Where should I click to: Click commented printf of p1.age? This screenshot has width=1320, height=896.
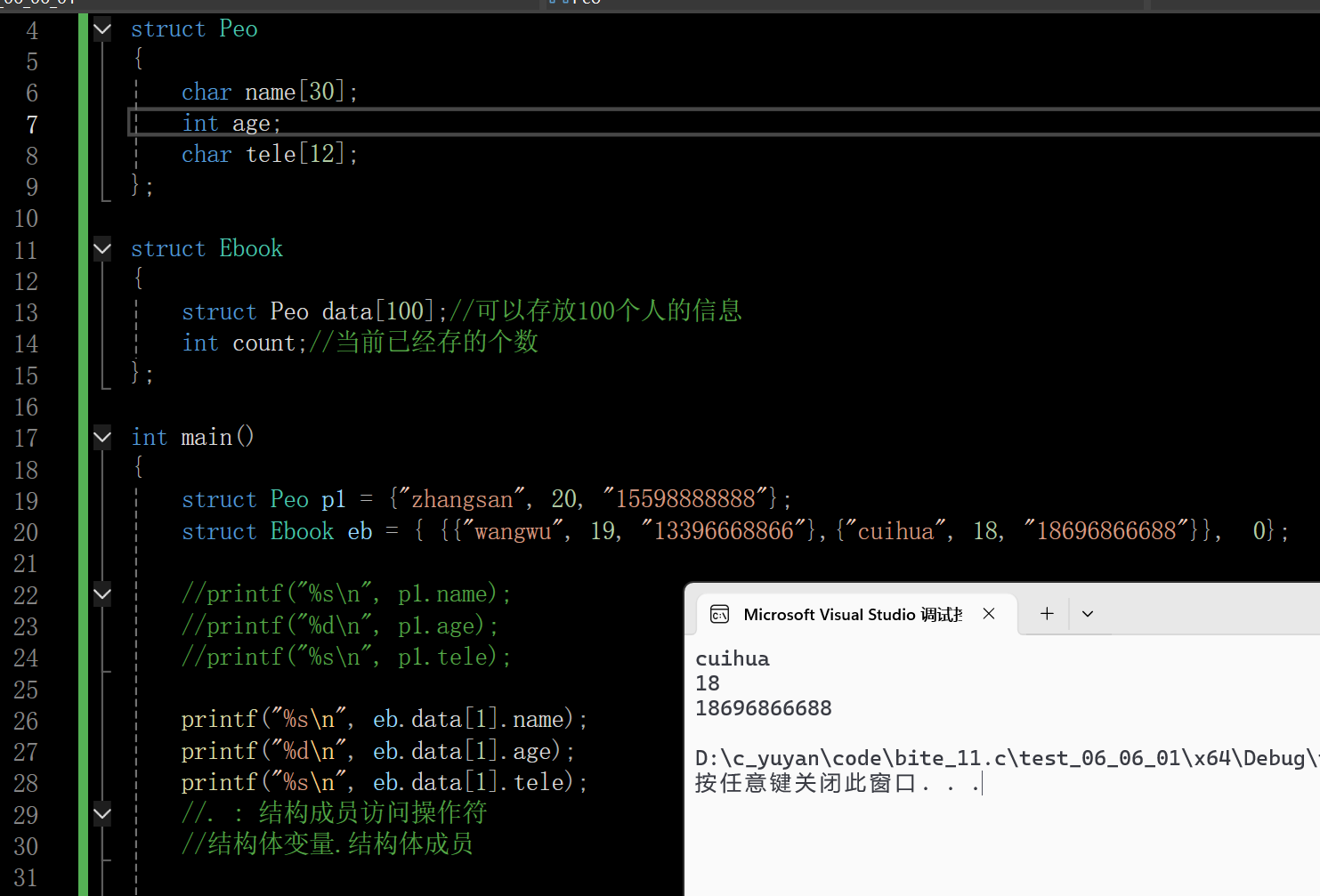tap(340, 626)
